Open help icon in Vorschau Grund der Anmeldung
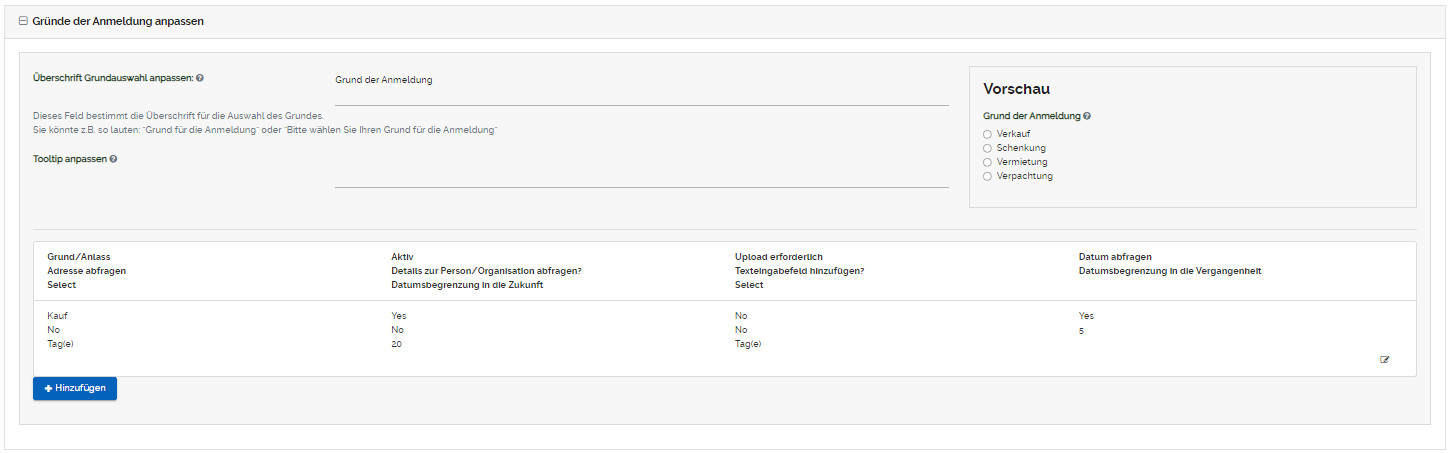 click(1087, 116)
